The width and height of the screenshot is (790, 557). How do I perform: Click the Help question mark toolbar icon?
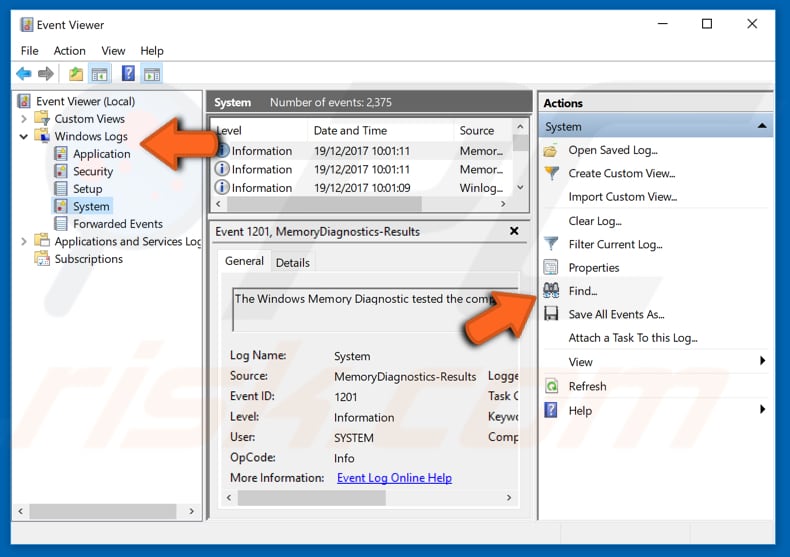pyautogui.click(x=128, y=74)
